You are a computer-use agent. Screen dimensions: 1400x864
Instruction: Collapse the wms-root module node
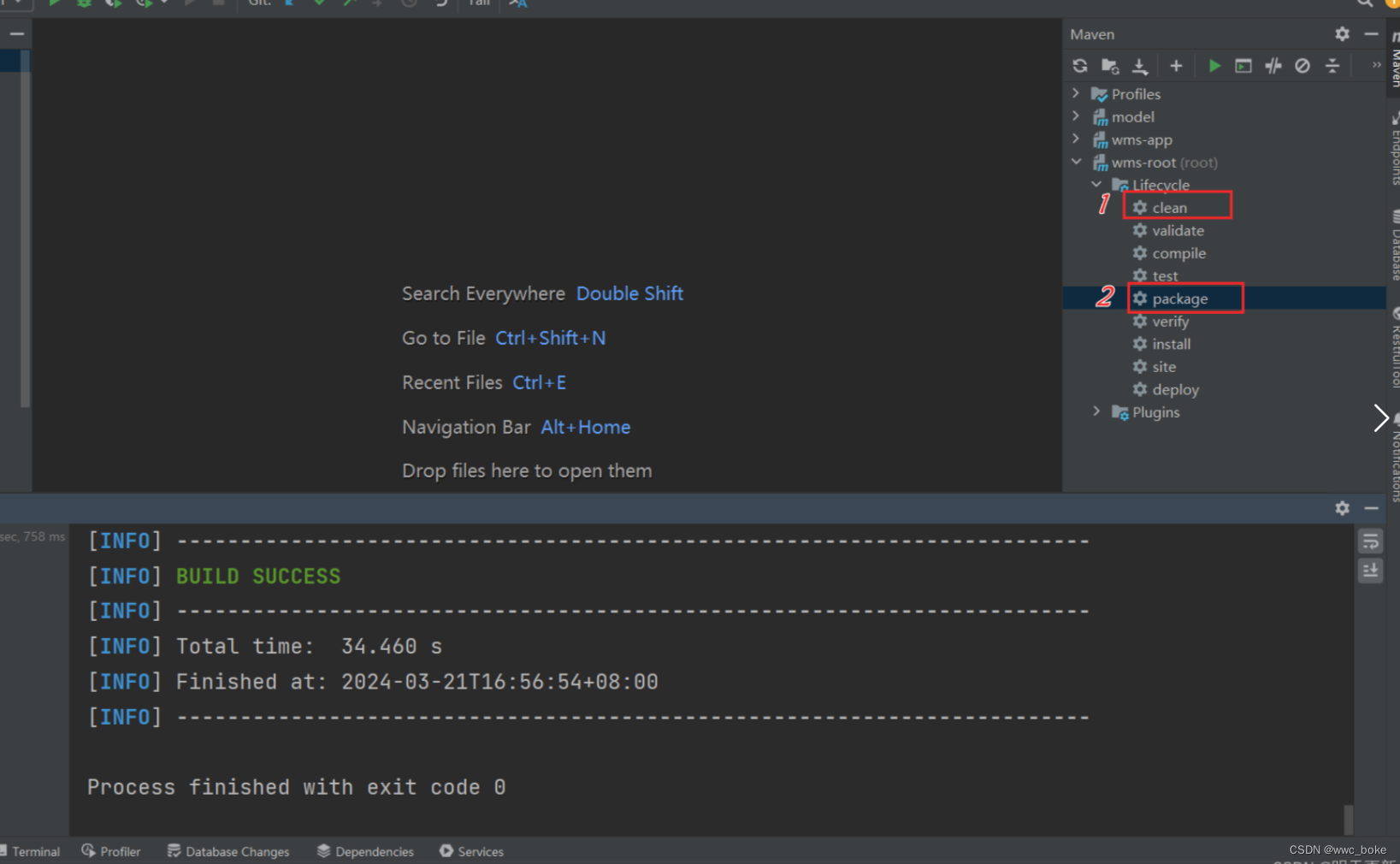(x=1077, y=162)
